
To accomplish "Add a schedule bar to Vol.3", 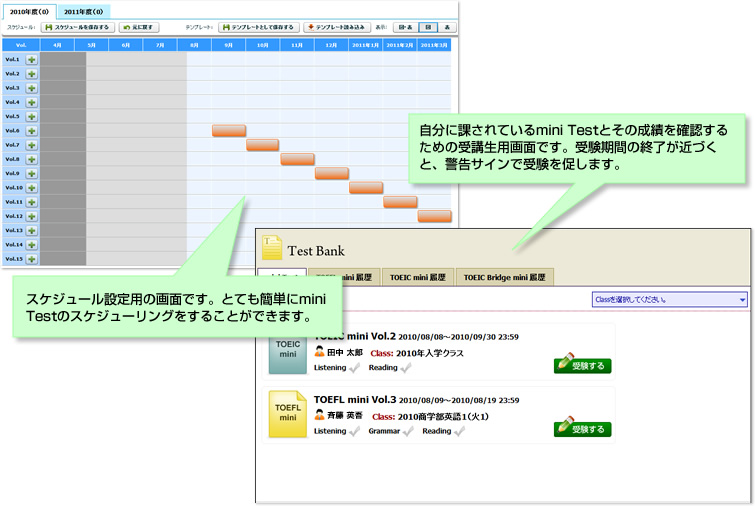I will click(x=32, y=88).
